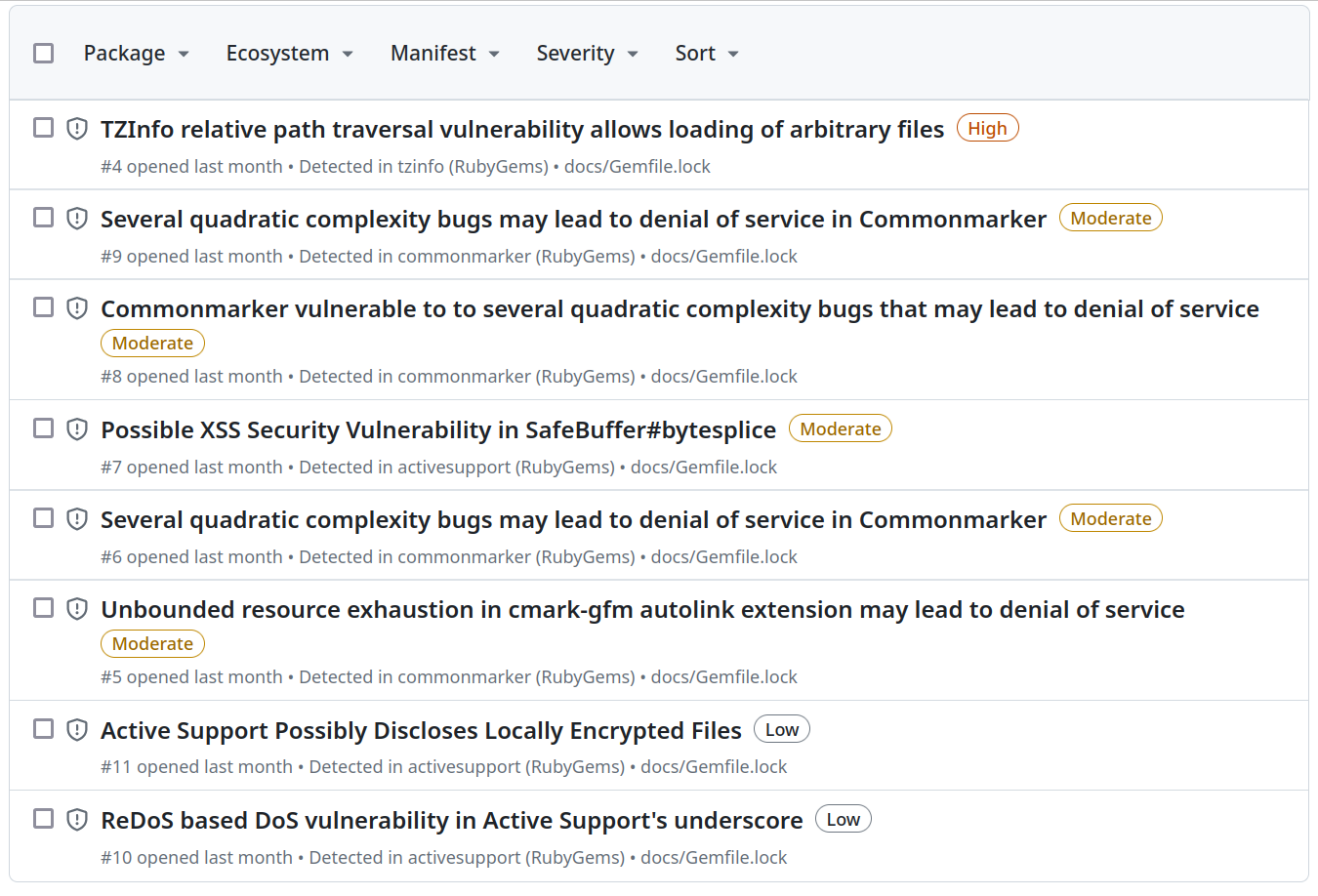This screenshot has width=1318, height=896.
Task: Click the shield alert icon for TZInfo alert
Action: pyautogui.click(x=77, y=129)
